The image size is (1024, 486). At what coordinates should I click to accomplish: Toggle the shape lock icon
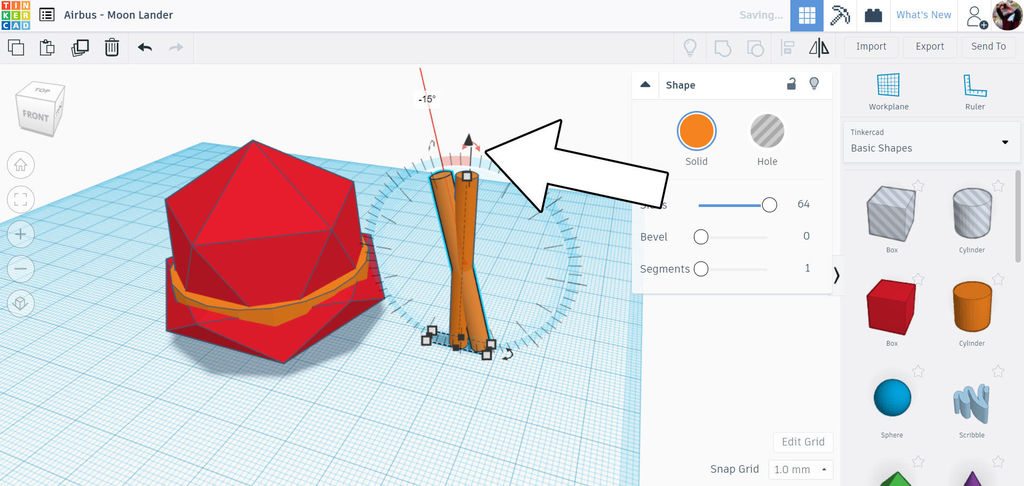coord(791,84)
